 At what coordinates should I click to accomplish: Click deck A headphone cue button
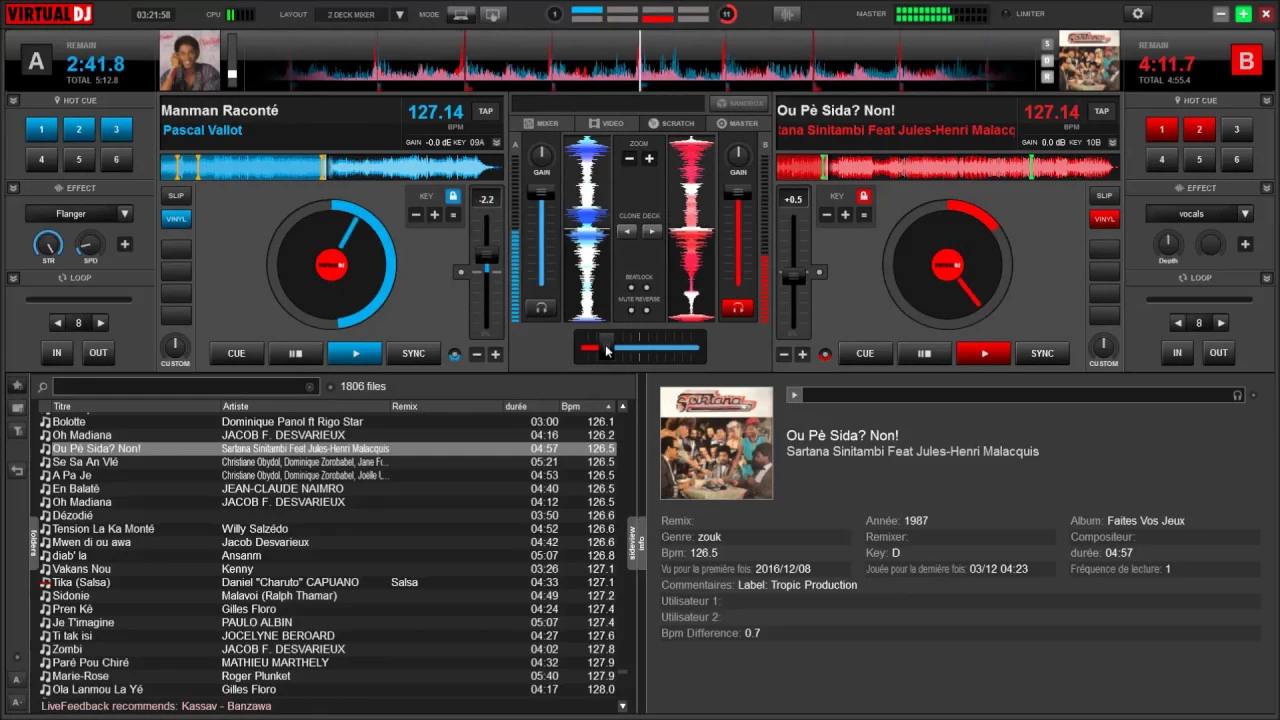[x=541, y=307]
